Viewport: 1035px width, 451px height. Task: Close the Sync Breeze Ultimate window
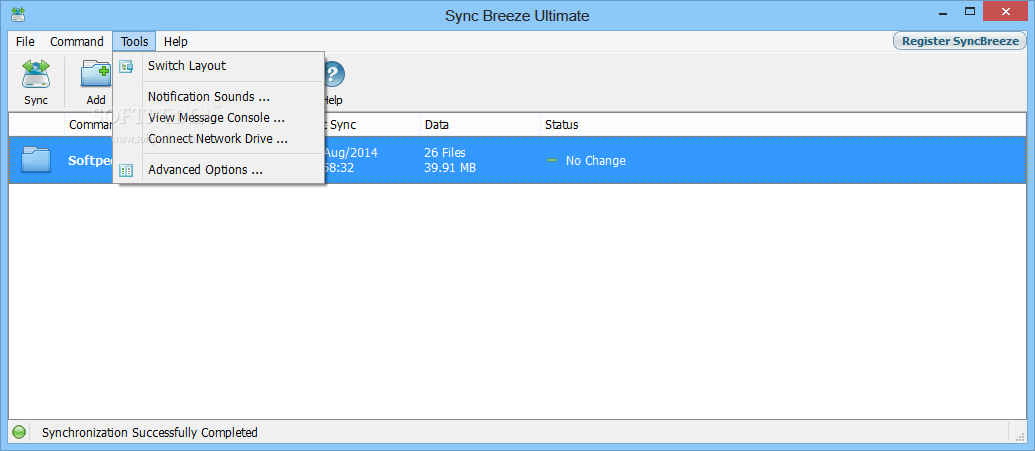pos(1007,11)
